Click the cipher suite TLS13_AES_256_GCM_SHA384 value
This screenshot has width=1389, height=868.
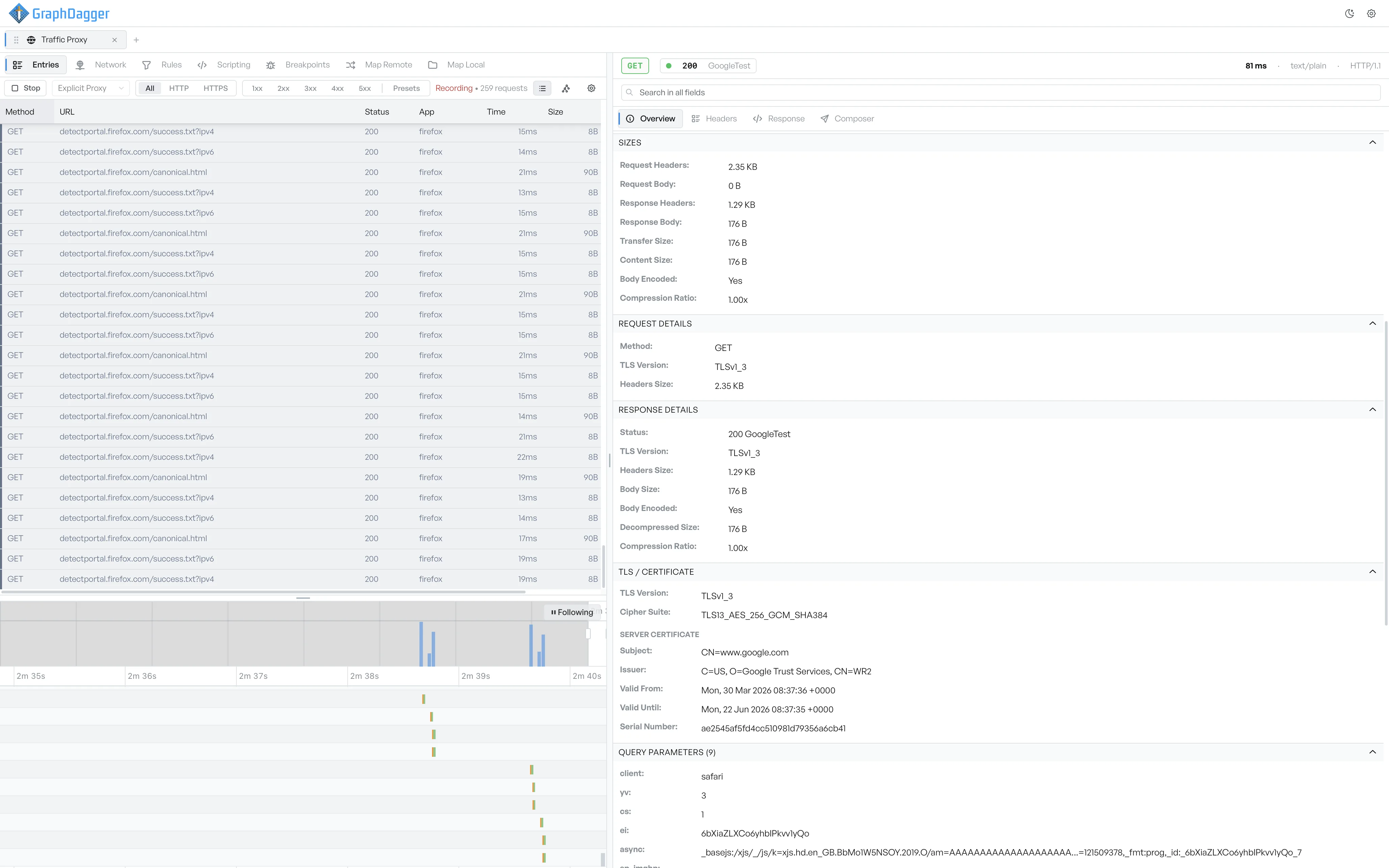pos(764,615)
